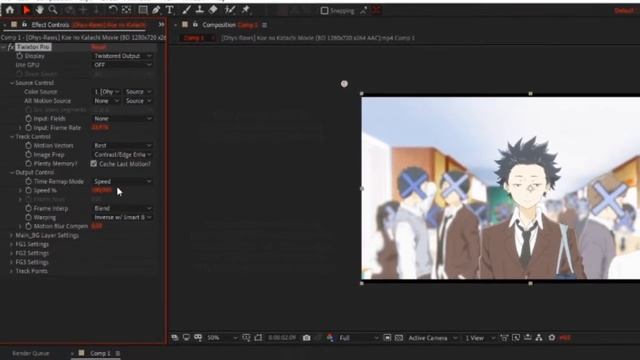Image resolution: width=640 pixels, height=360 pixels.
Task: Open the Motion Vectors Best dropdown
Action: coord(122,145)
